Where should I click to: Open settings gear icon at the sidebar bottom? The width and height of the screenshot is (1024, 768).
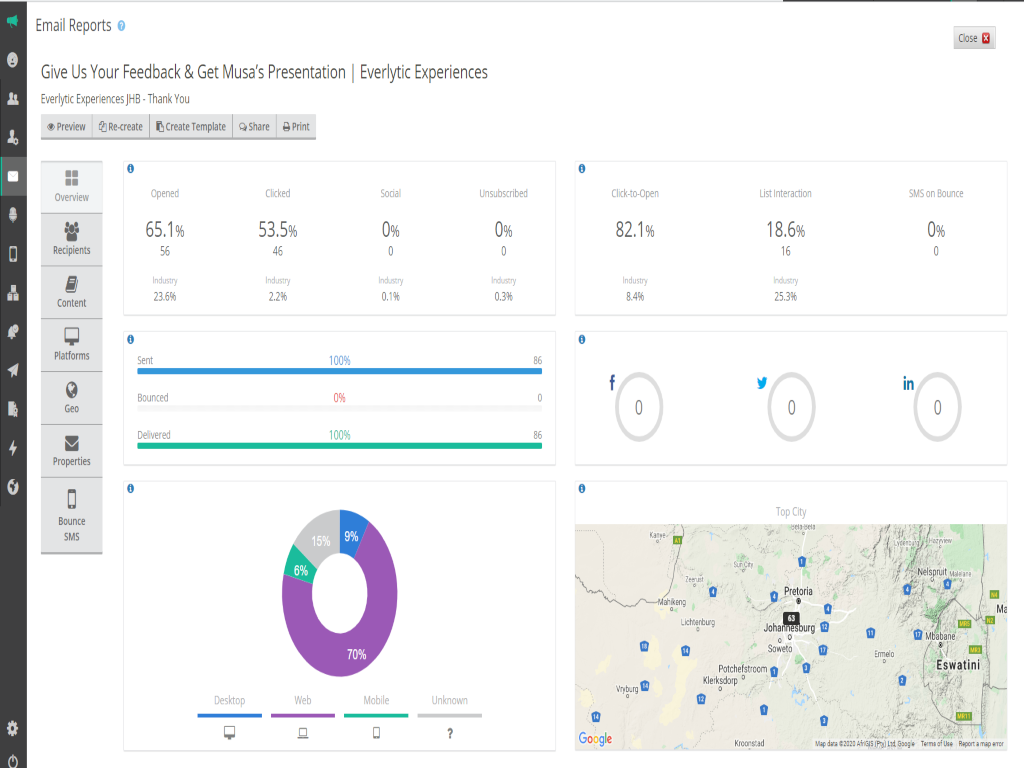[13, 728]
